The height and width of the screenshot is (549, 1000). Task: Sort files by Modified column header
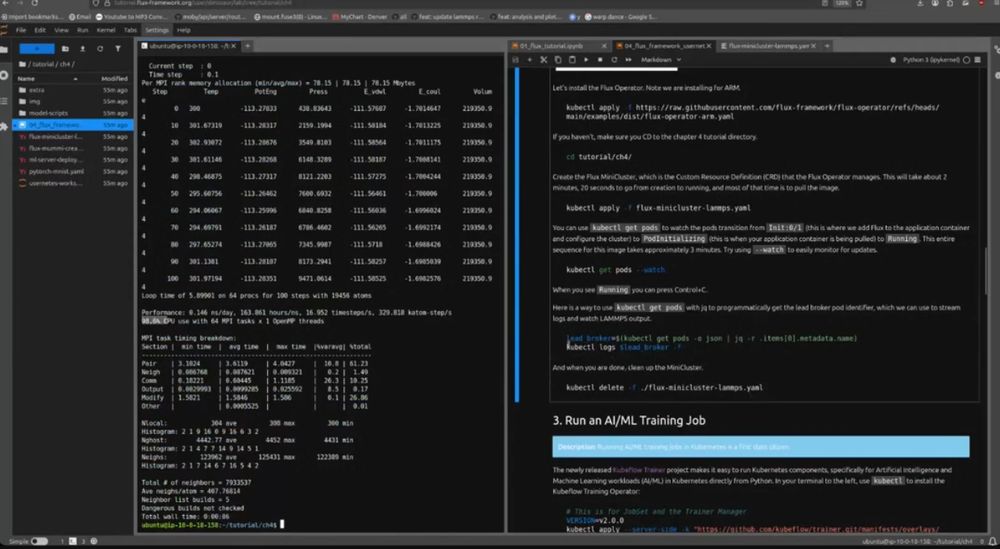pos(114,79)
